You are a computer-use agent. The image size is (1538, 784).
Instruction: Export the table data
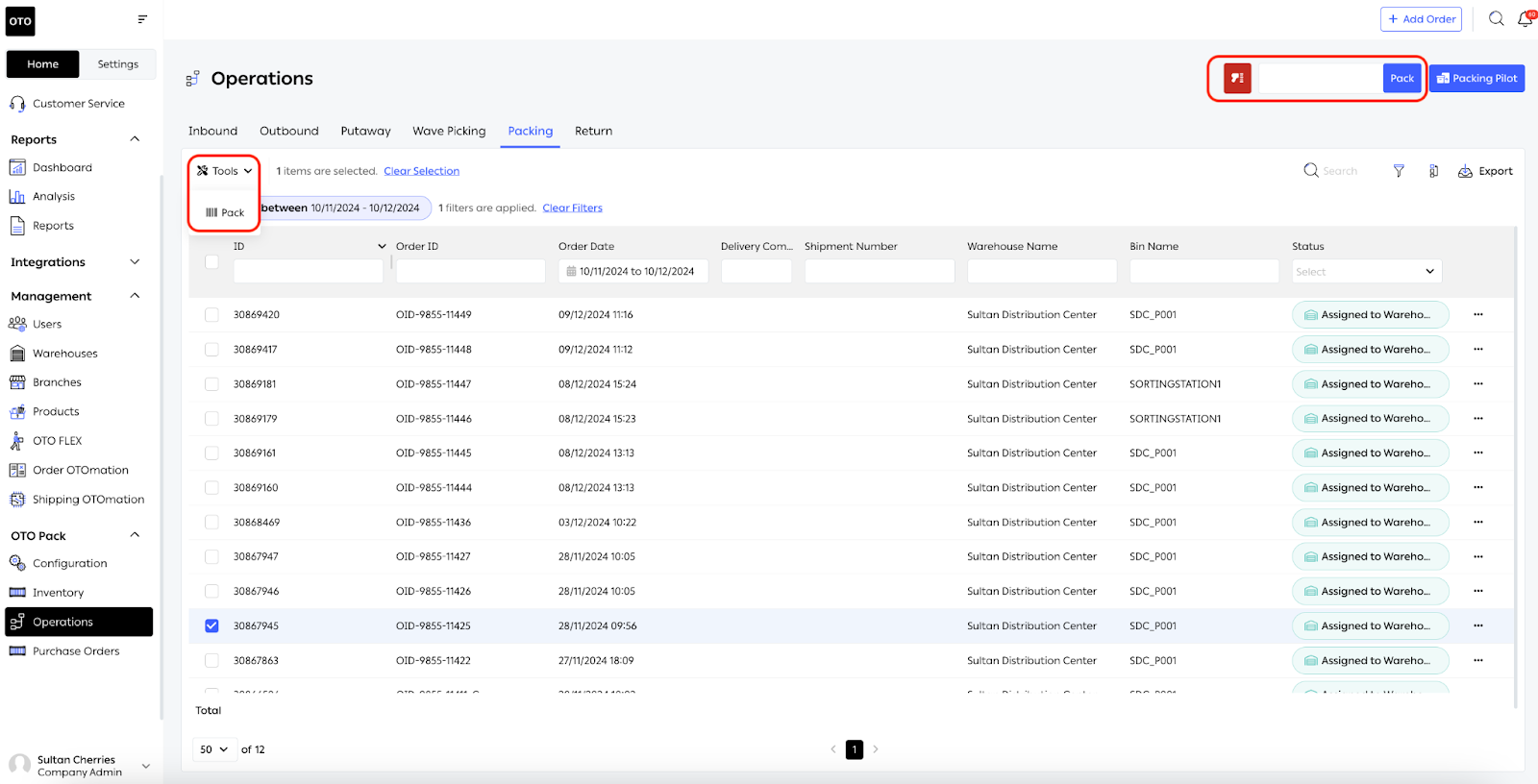tap(1485, 171)
